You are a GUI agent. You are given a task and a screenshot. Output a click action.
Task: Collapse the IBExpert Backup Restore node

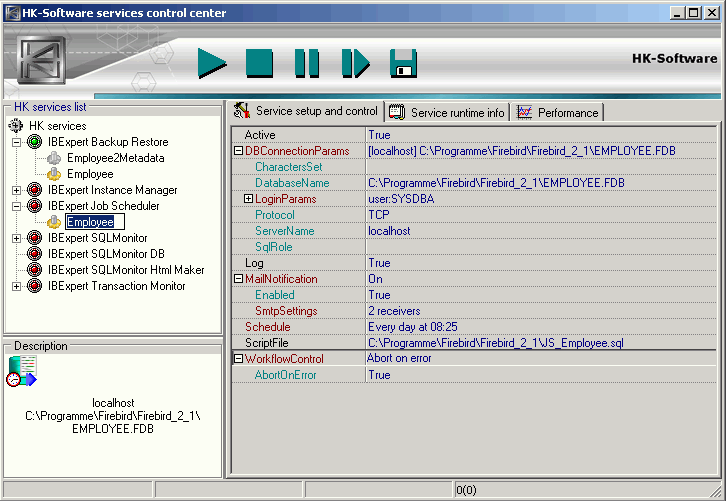tap(16, 142)
